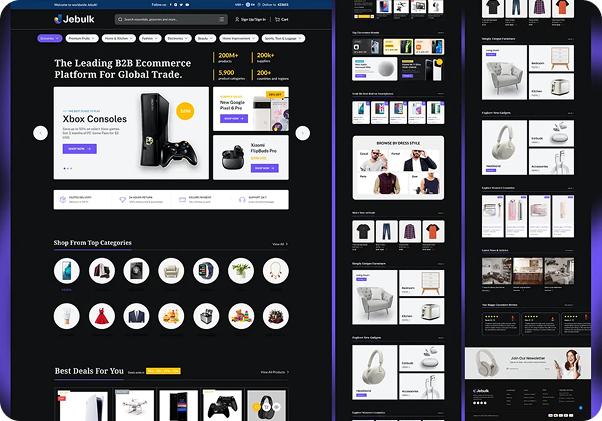The width and height of the screenshot is (602, 421).
Task: Click the Secure Payment card icon
Action: click(182, 200)
